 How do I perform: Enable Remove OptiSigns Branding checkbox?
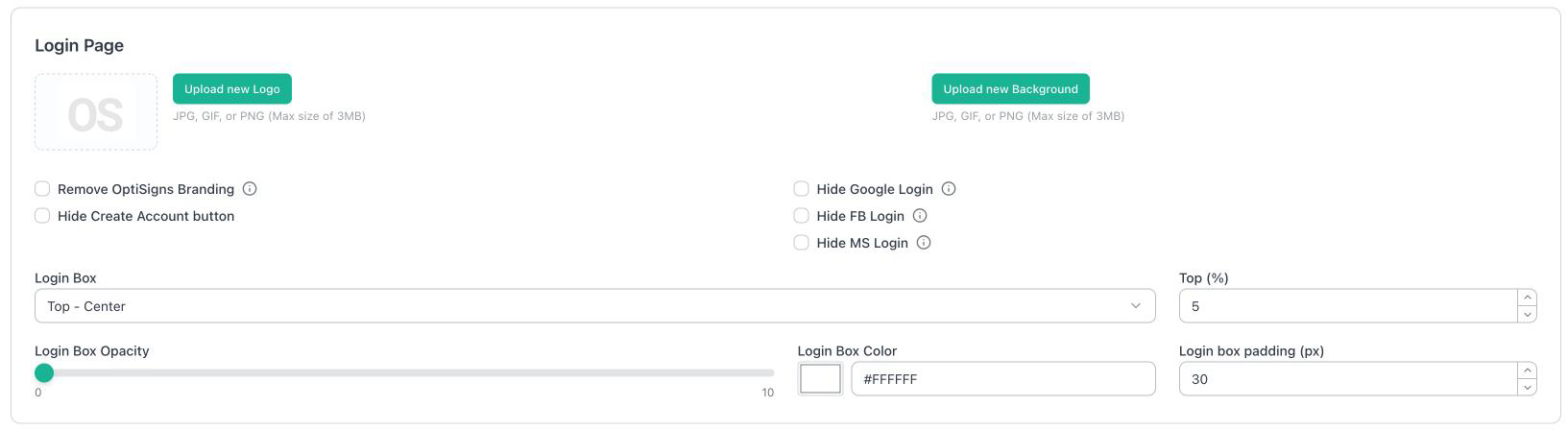pyautogui.click(x=42, y=189)
